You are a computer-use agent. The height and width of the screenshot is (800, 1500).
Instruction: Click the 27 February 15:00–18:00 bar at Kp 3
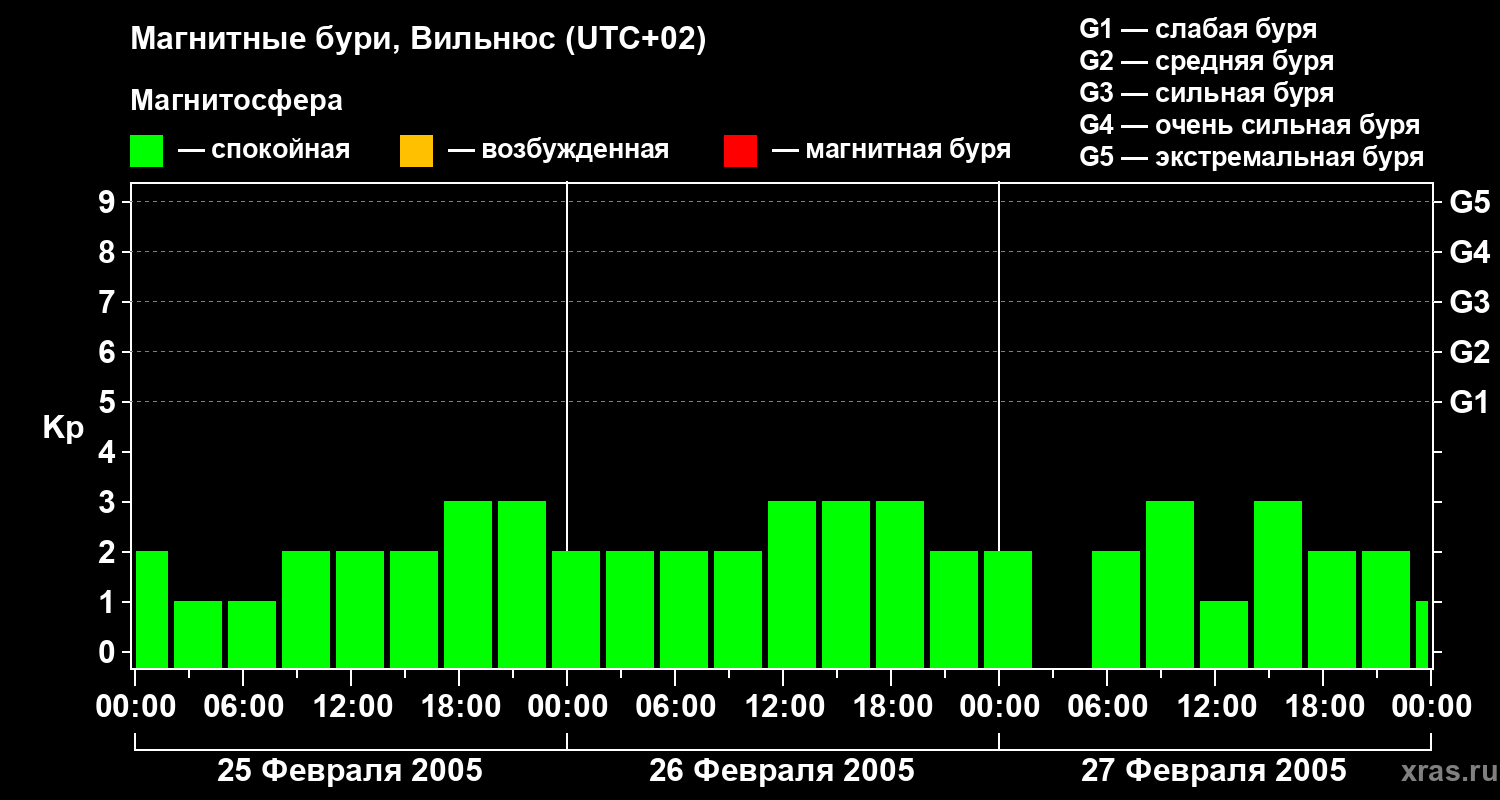[1278, 584]
